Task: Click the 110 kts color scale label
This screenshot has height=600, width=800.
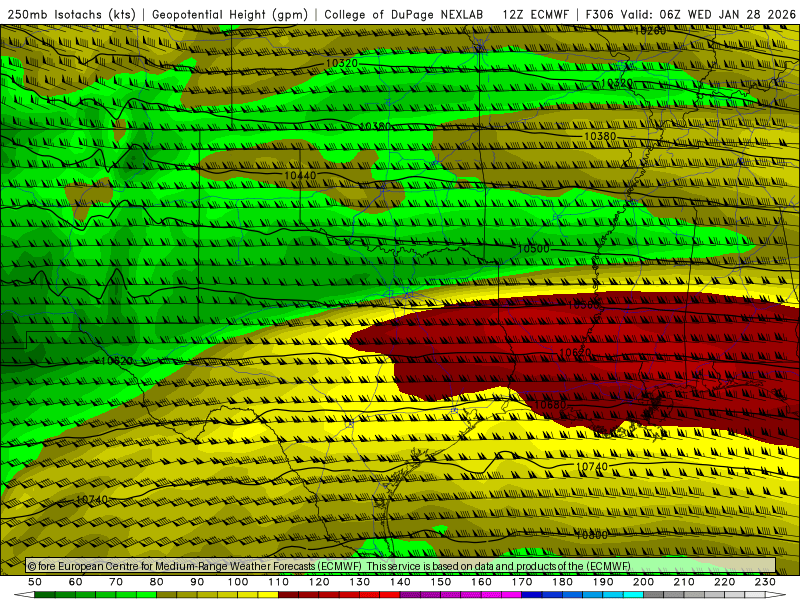Action: coord(278,582)
